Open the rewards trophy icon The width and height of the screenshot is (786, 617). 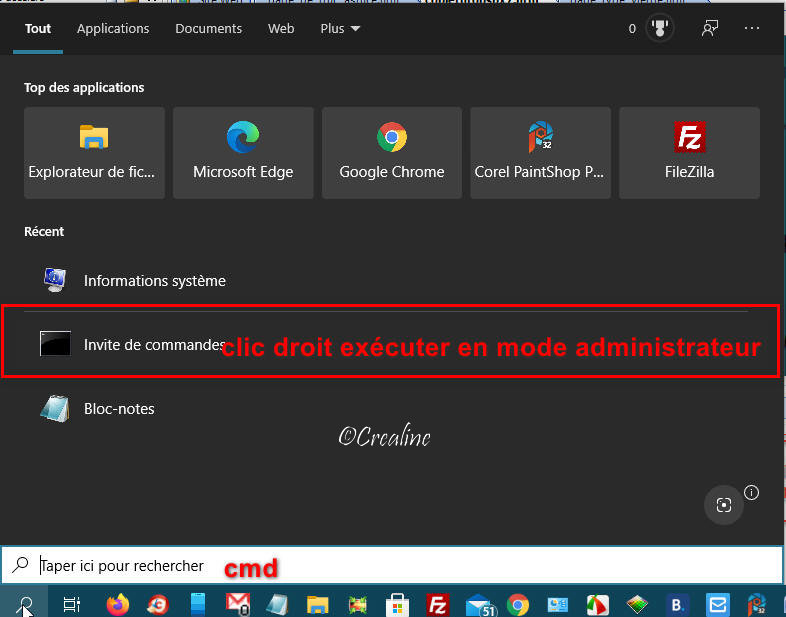point(660,29)
